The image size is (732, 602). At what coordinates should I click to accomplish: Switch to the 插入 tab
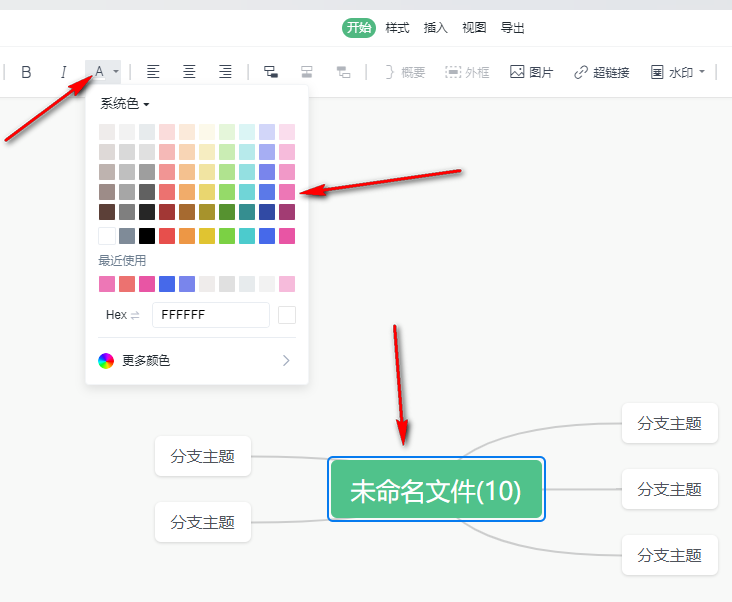click(436, 28)
